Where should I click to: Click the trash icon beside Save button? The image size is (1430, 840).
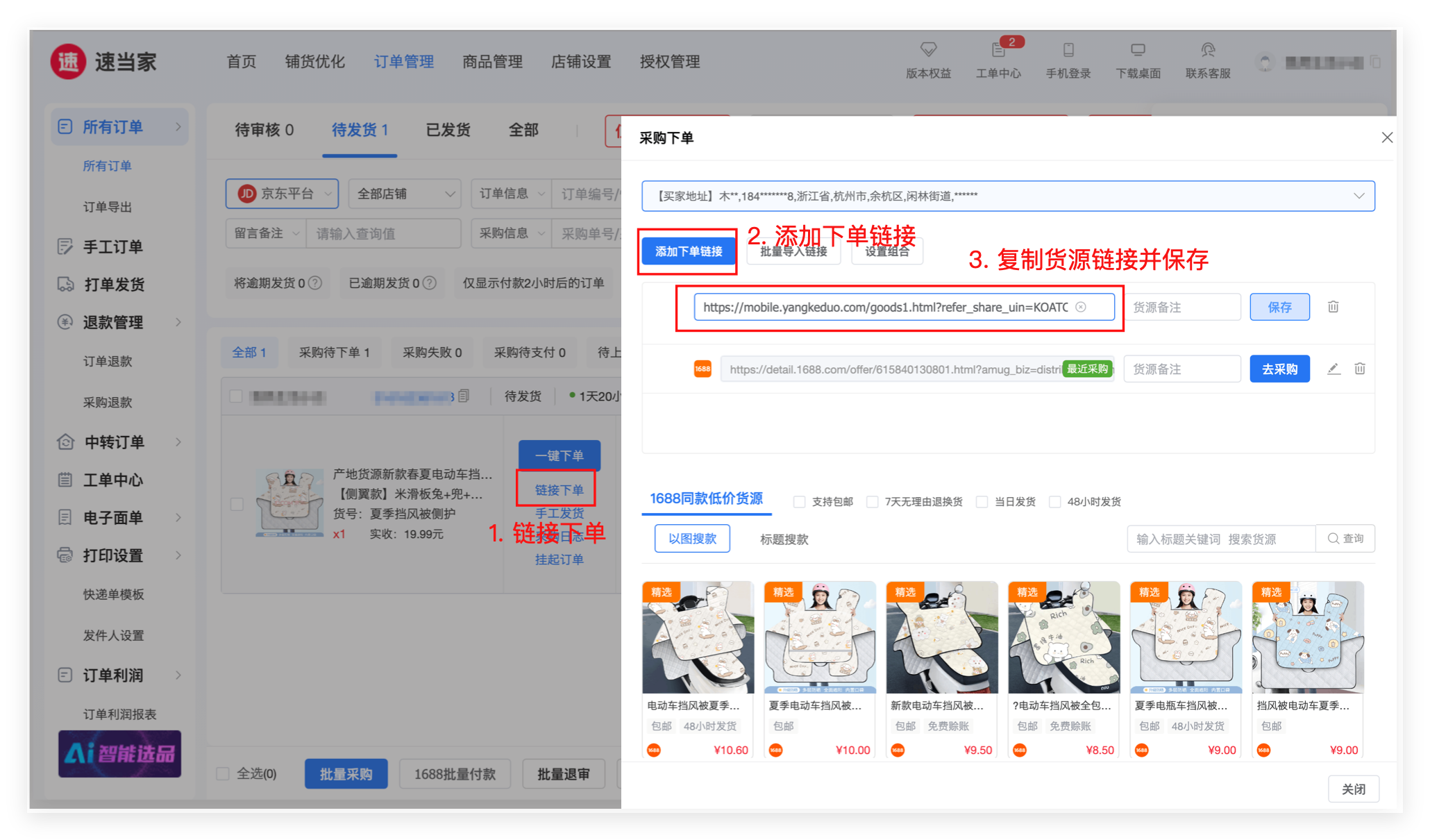point(1333,307)
